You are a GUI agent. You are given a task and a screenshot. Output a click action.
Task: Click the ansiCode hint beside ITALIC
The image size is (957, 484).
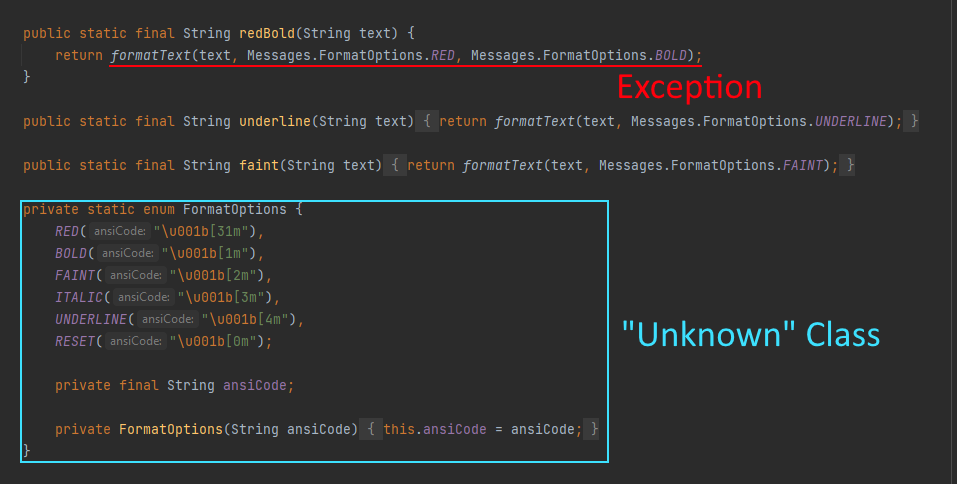(x=143, y=297)
